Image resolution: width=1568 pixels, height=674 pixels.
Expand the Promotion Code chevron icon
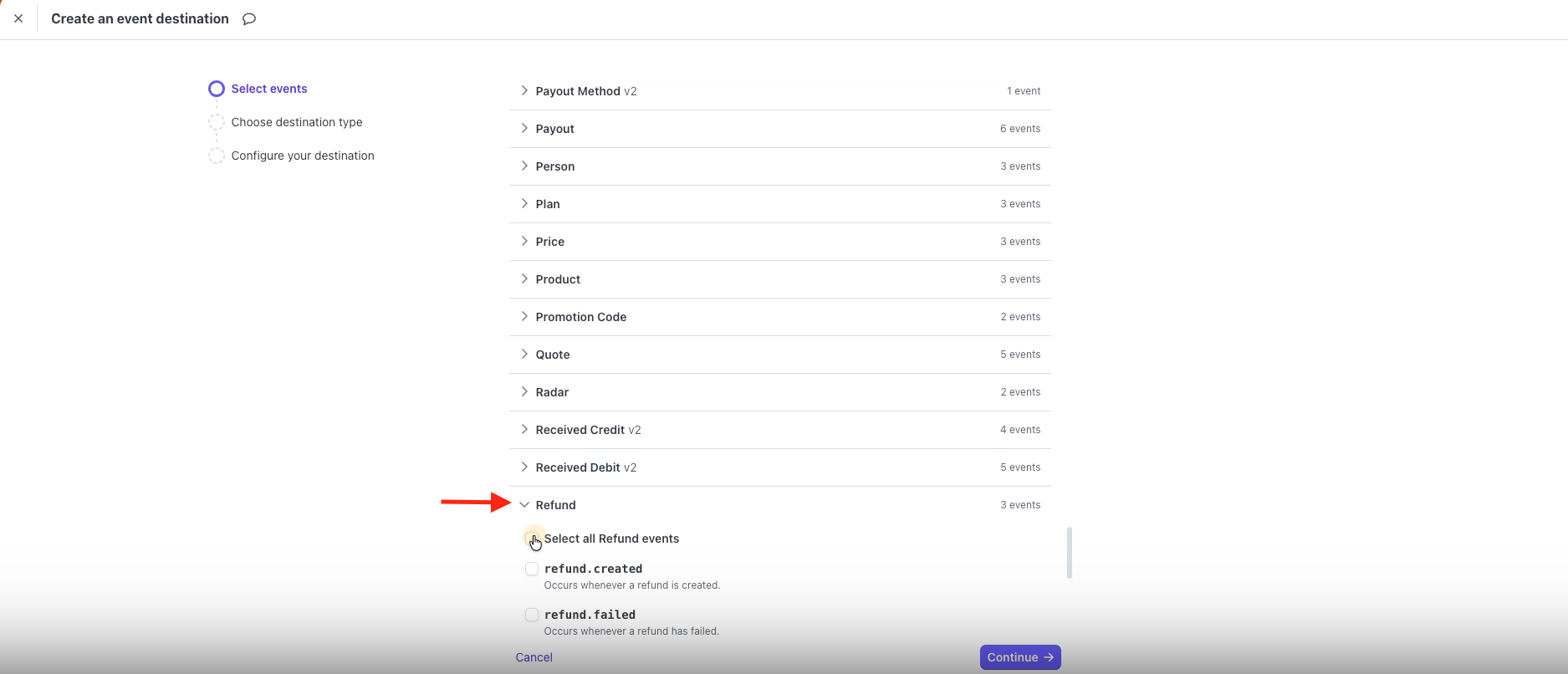click(x=524, y=316)
